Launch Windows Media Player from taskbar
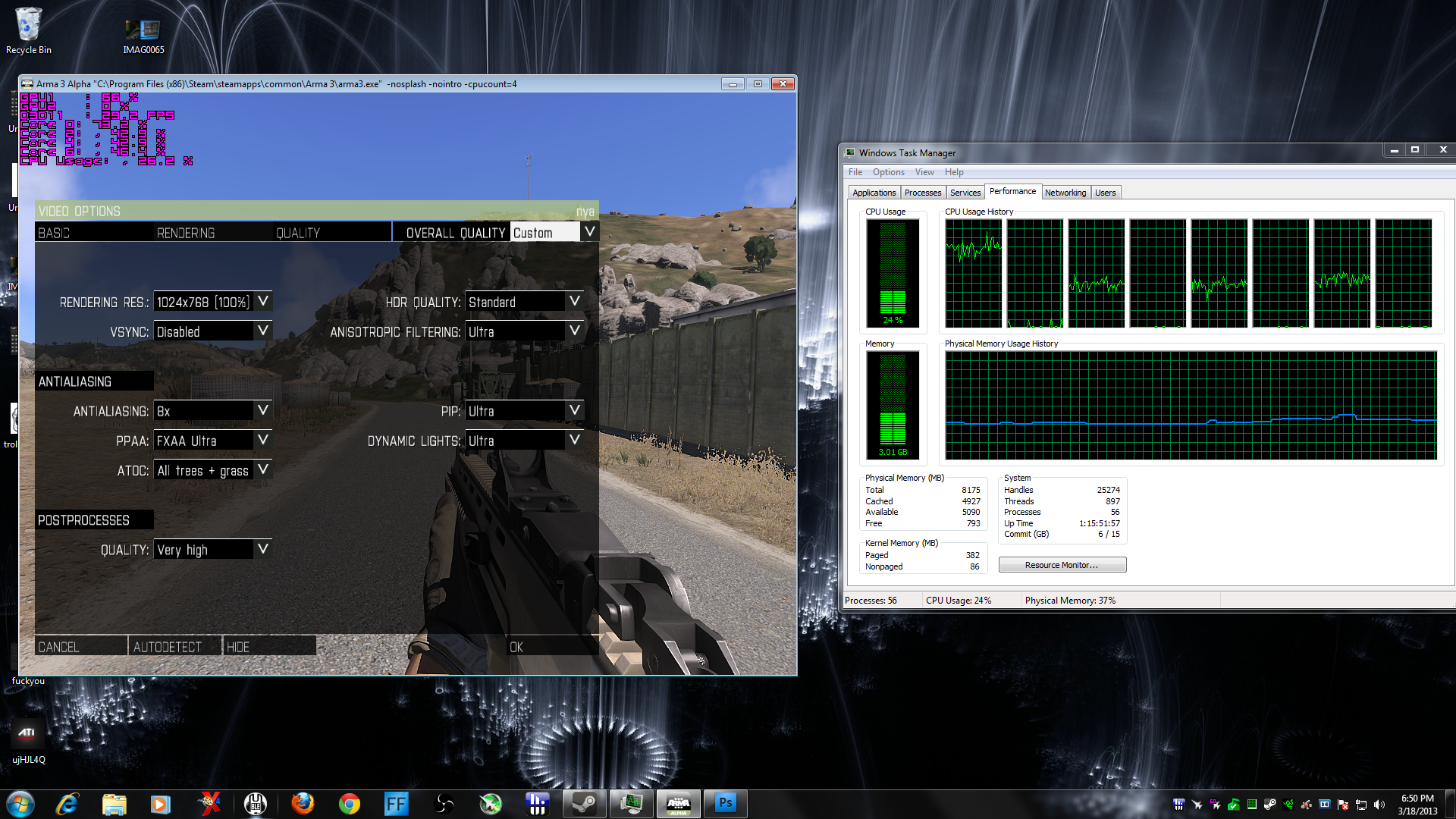This screenshot has height=819, width=1456. (161, 804)
